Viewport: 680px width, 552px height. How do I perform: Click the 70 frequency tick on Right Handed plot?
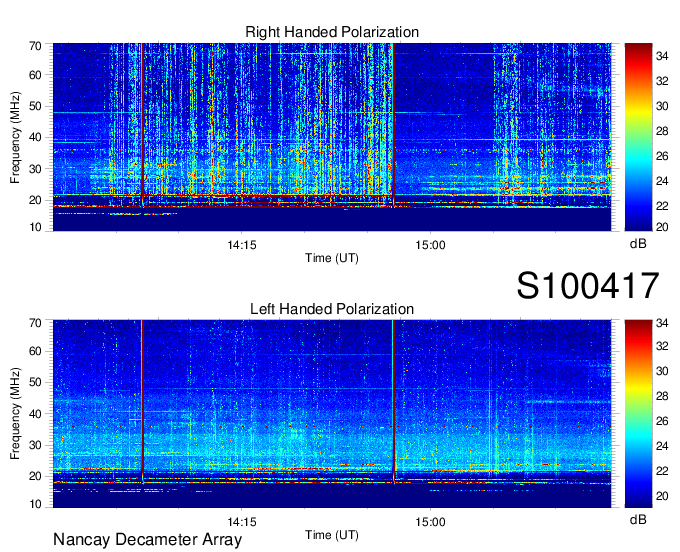coord(35,46)
